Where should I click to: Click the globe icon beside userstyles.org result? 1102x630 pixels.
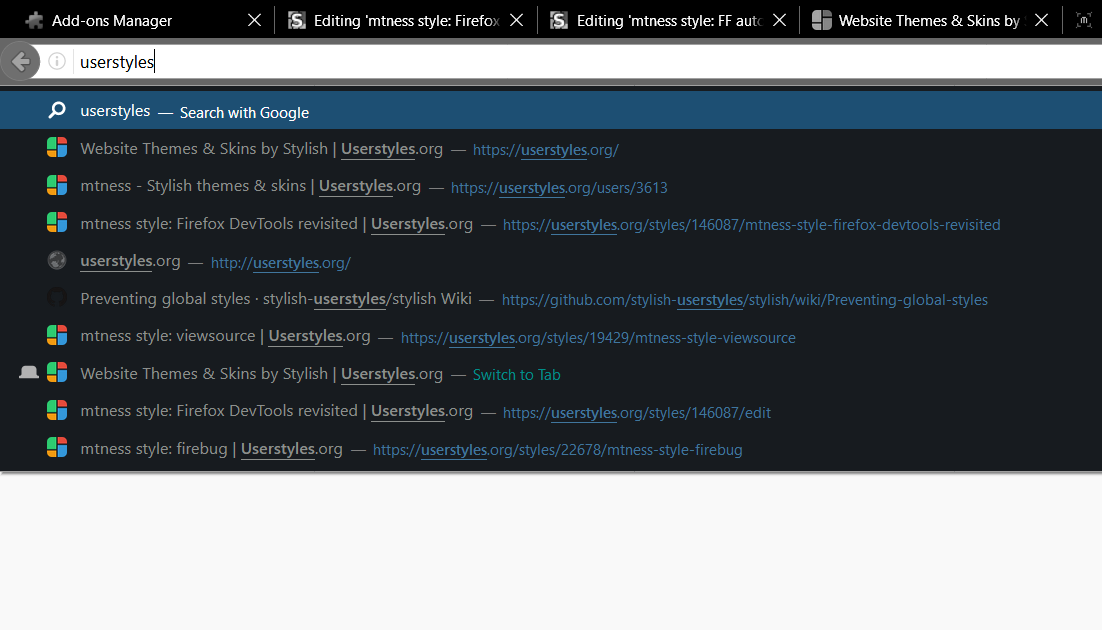(x=57, y=261)
